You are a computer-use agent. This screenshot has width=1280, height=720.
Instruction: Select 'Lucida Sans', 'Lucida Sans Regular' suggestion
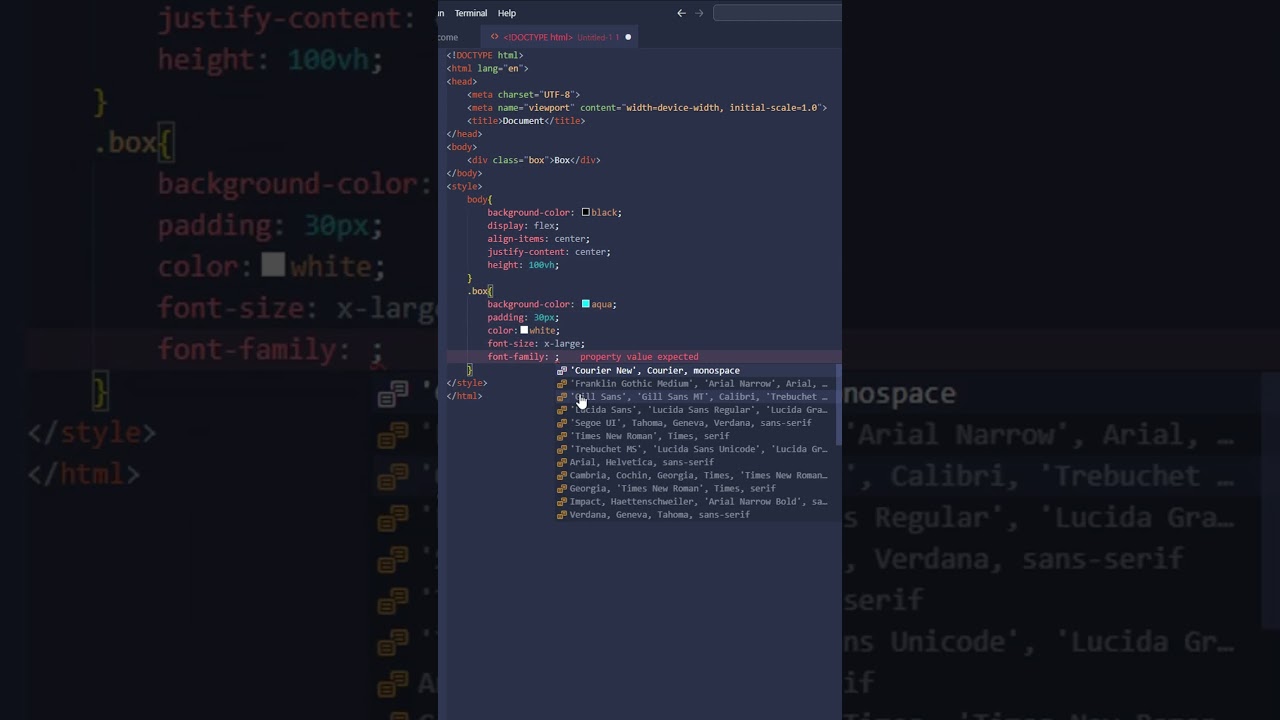click(696, 409)
